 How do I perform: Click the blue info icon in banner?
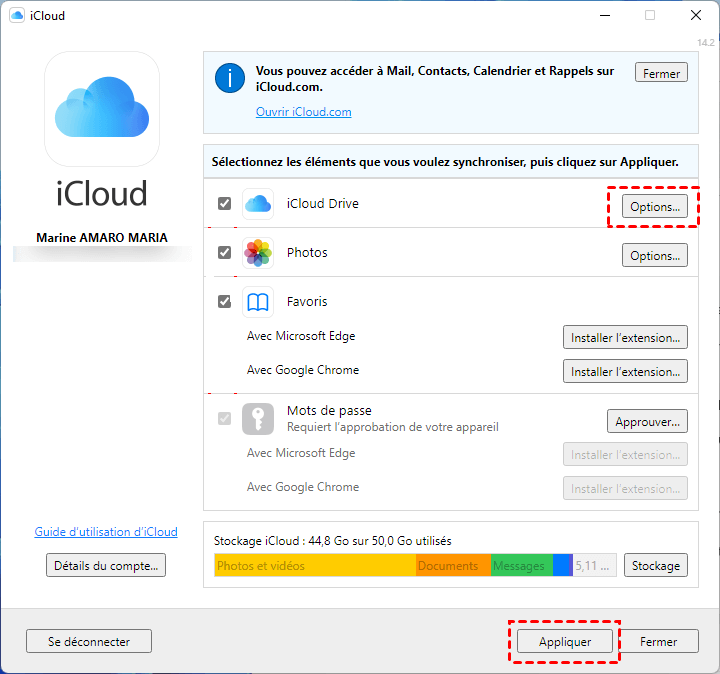(x=230, y=78)
